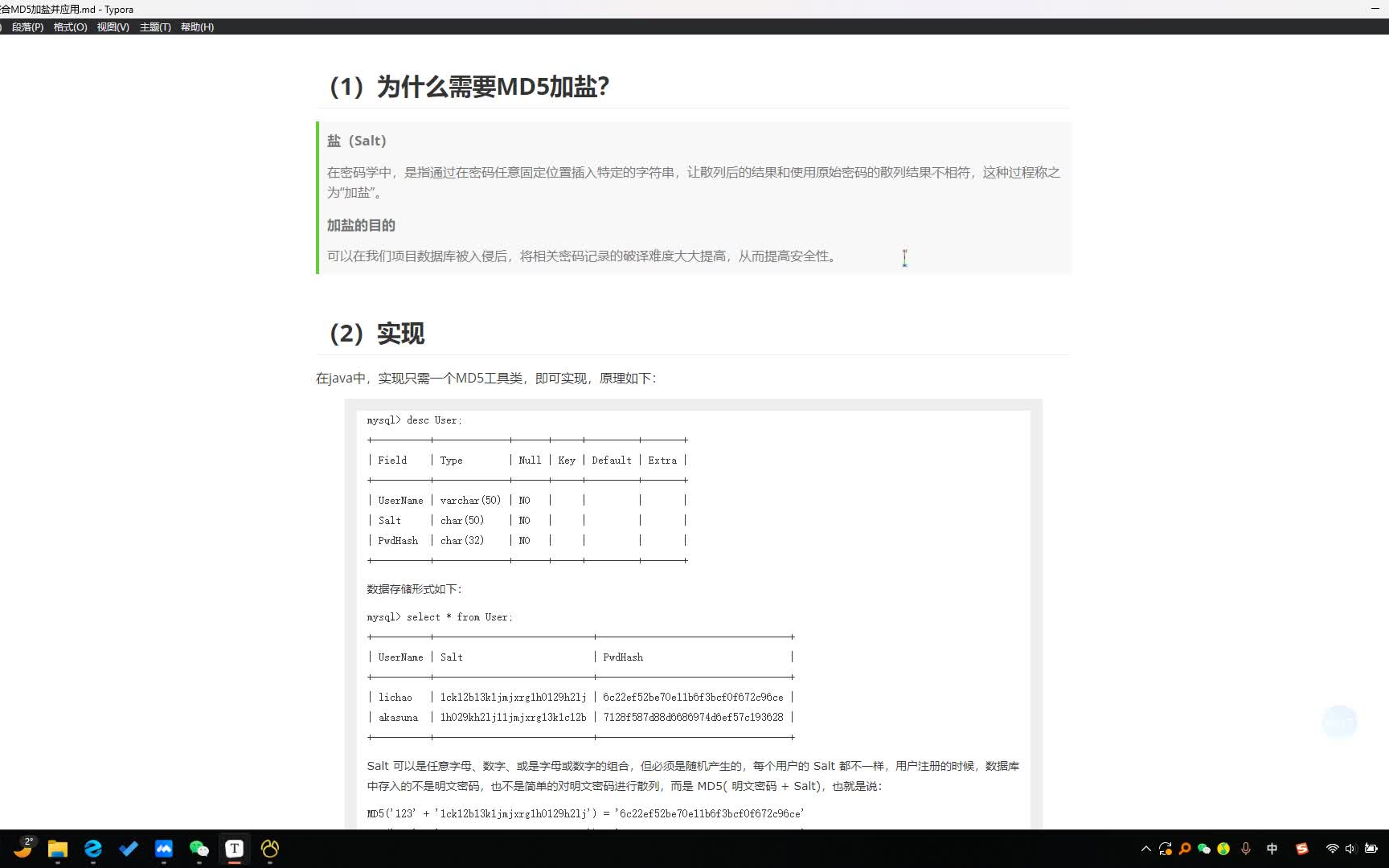The image size is (1389, 868).
Task: Switch to Typora via taskbar T icon
Action: point(235,849)
